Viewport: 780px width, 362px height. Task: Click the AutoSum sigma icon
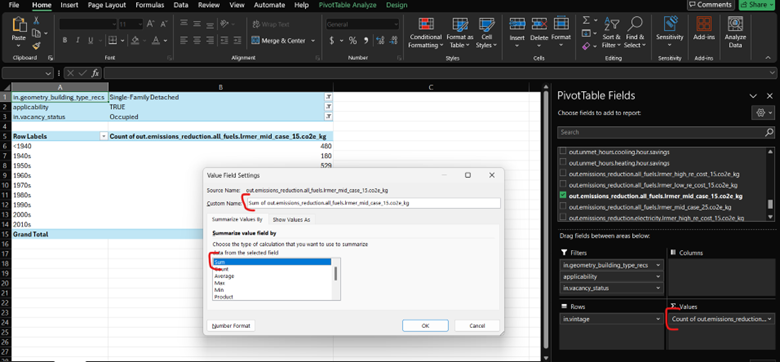586,20
